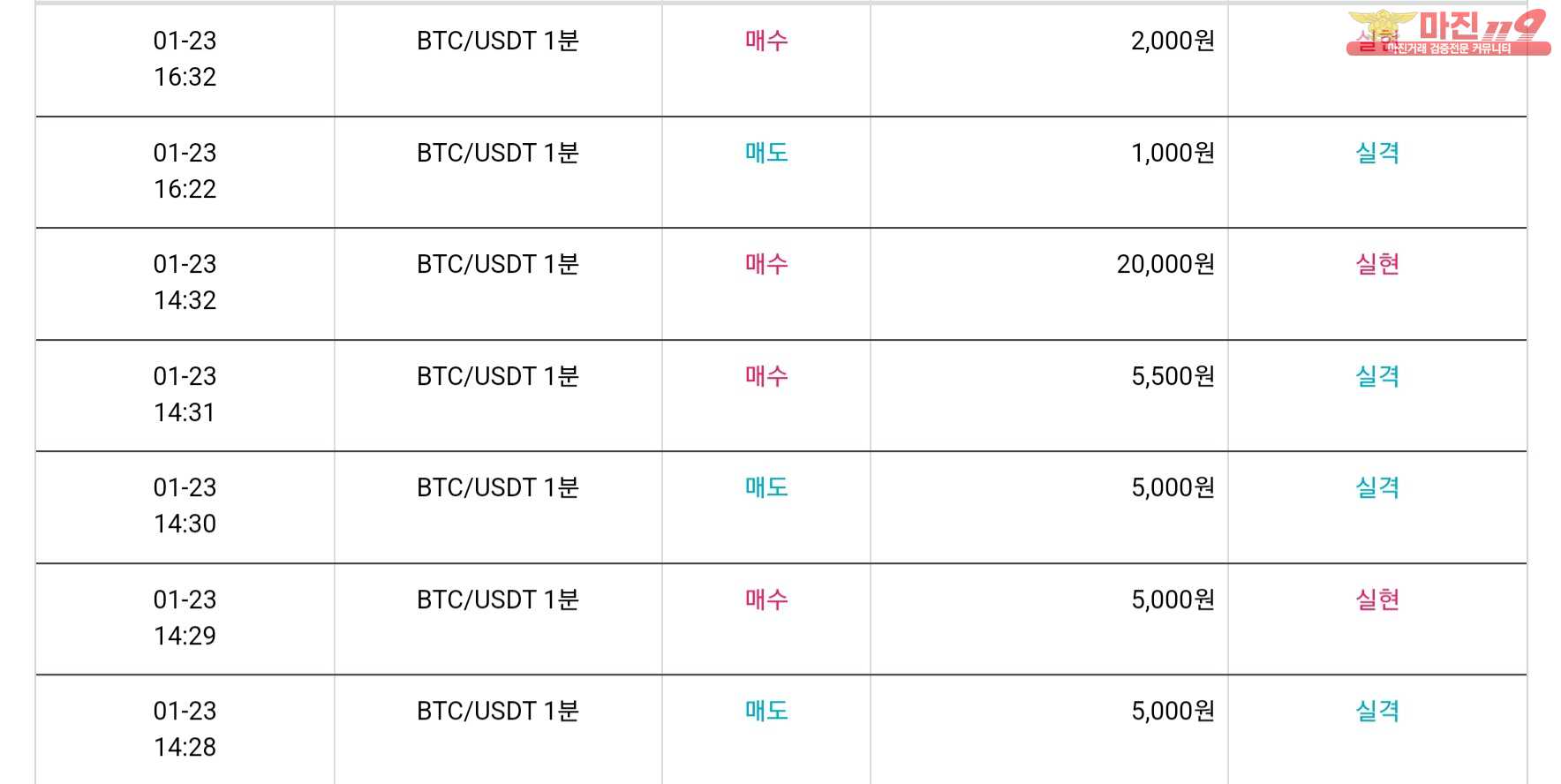Click 매수 label in the 16:32 row
1561x784 pixels.
click(x=765, y=41)
